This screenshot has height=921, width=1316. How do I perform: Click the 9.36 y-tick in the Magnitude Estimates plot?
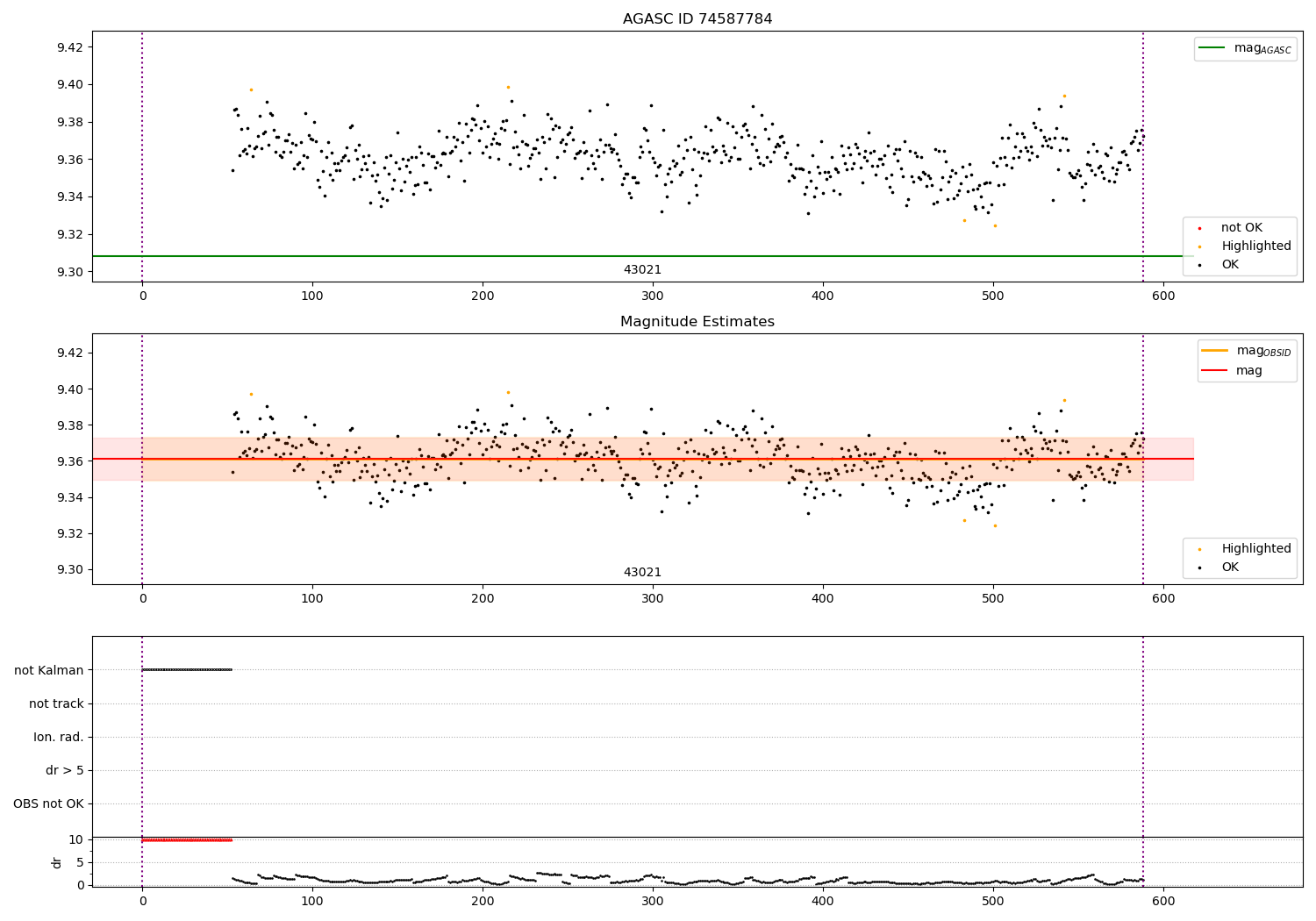point(68,461)
